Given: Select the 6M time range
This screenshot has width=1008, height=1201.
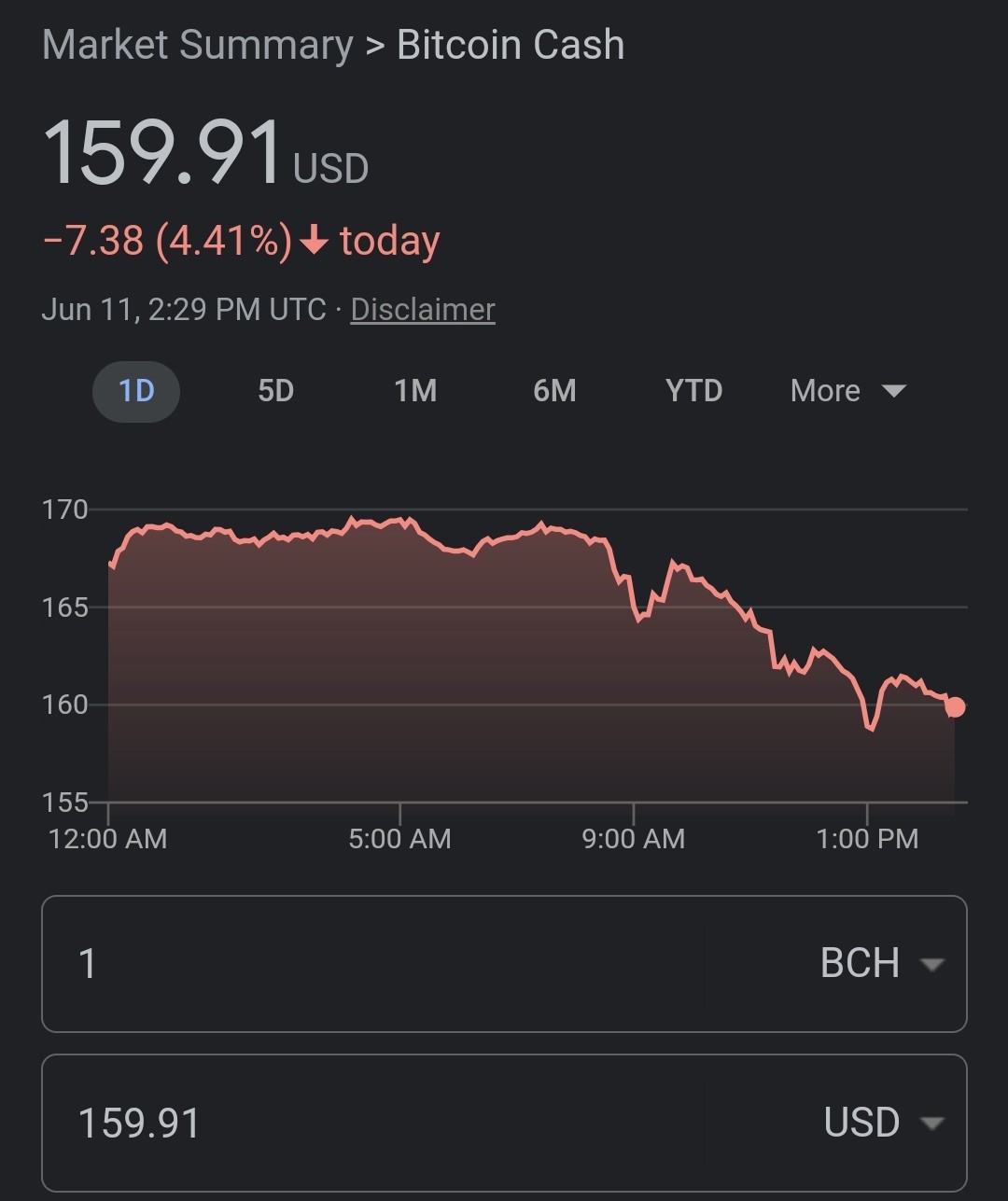Looking at the screenshot, I should 554,391.
